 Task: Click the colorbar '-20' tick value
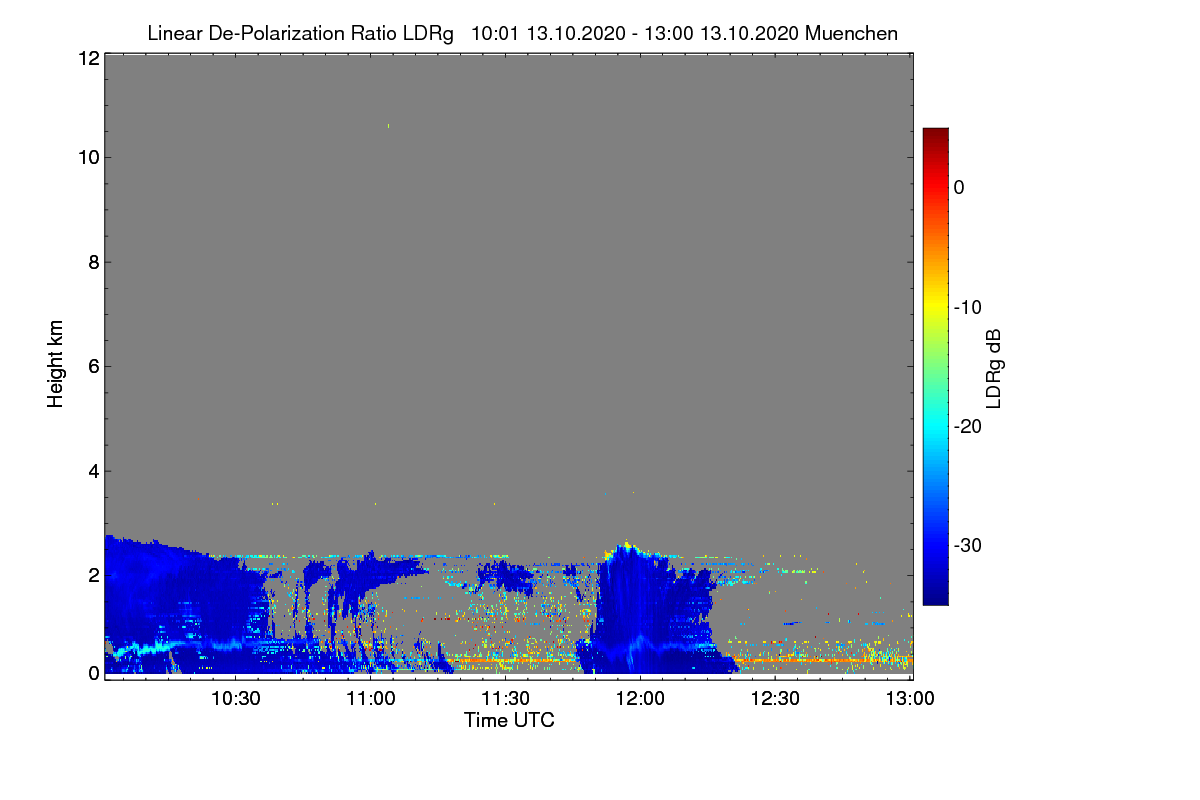[967, 427]
